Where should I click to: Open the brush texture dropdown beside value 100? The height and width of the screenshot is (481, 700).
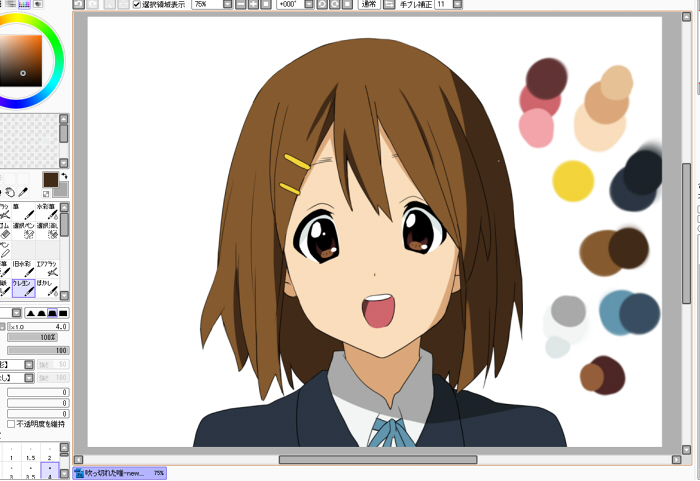click(29, 378)
